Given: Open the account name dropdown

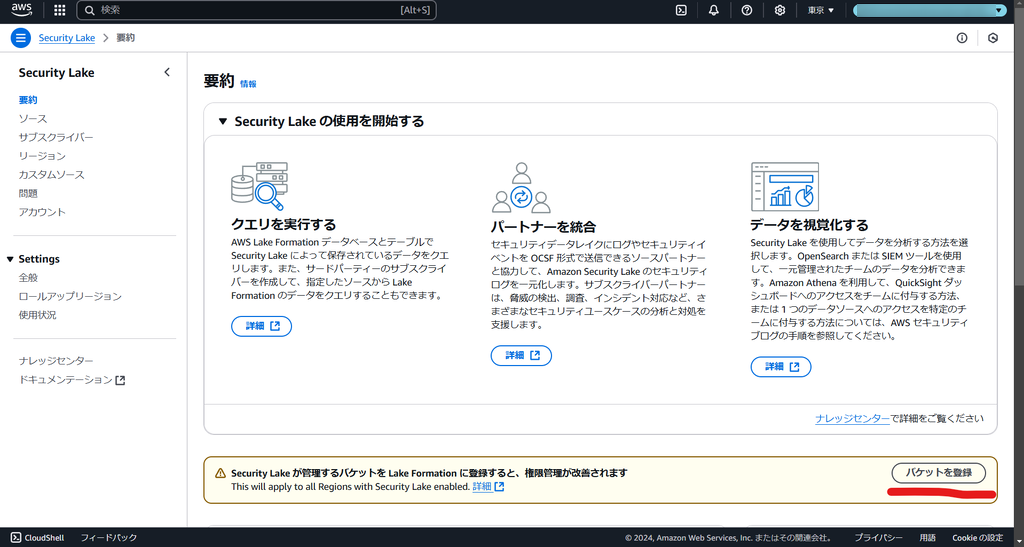Looking at the screenshot, I should 930,10.
